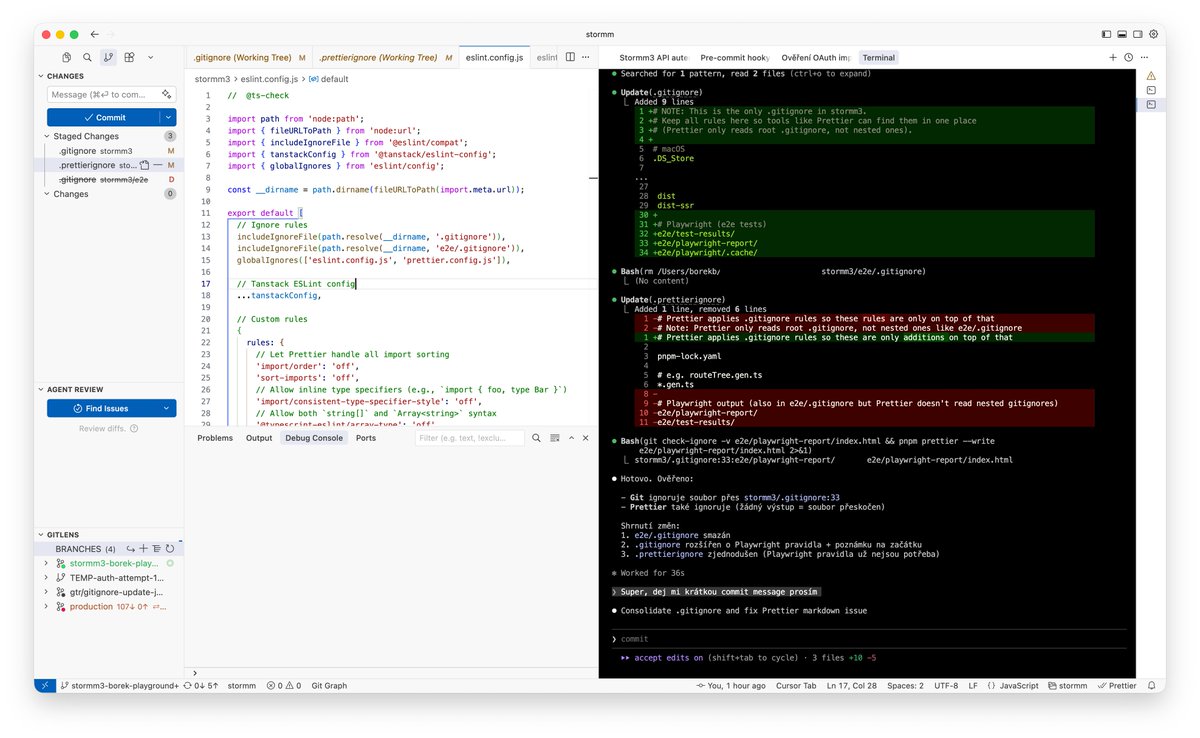Open the Problems panel tab
The width and height of the screenshot is (1200, 738).
[215, 438]
